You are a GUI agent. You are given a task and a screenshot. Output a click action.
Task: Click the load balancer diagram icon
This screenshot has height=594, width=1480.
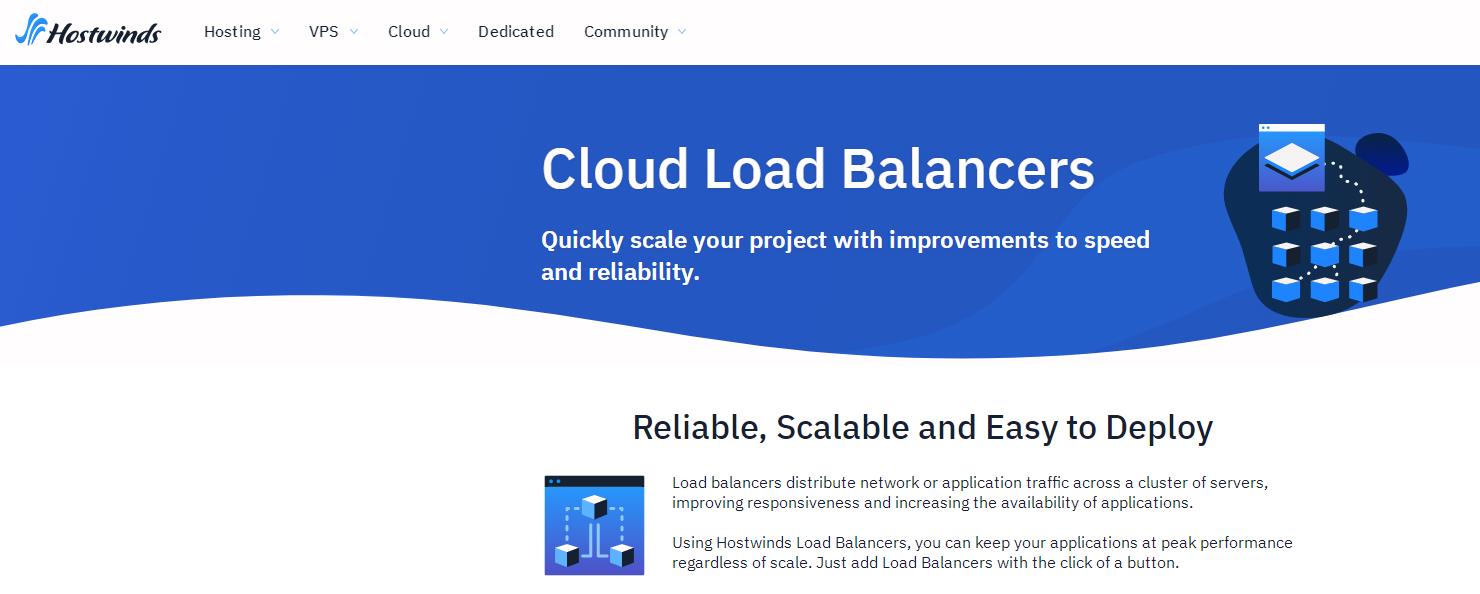594,525
